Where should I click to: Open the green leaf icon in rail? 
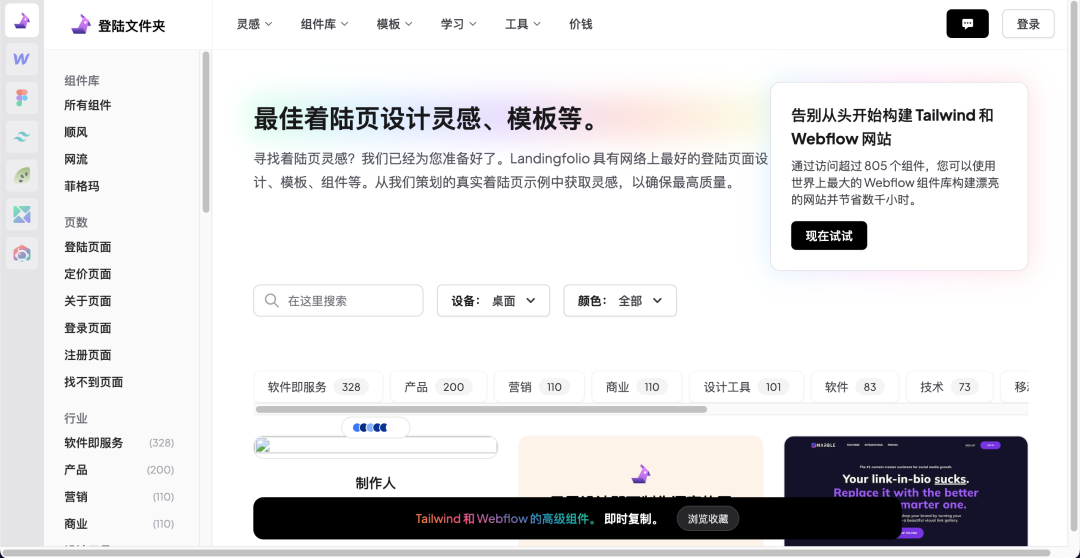pyautogui.click(x=22, y=176)
